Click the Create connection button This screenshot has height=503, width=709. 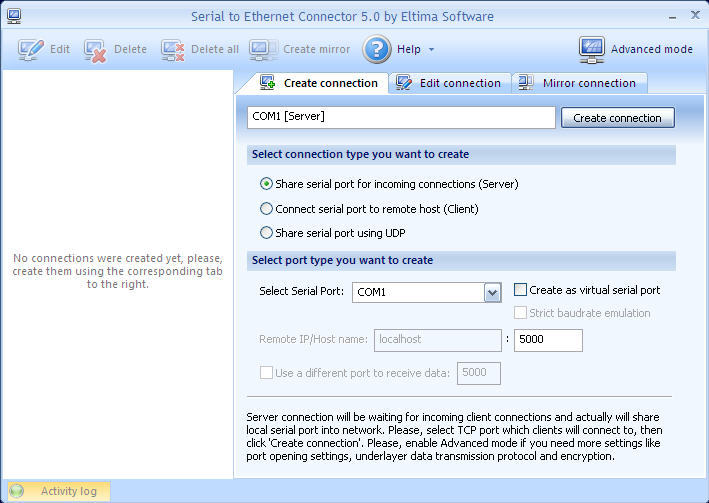[x=618, y=118]
